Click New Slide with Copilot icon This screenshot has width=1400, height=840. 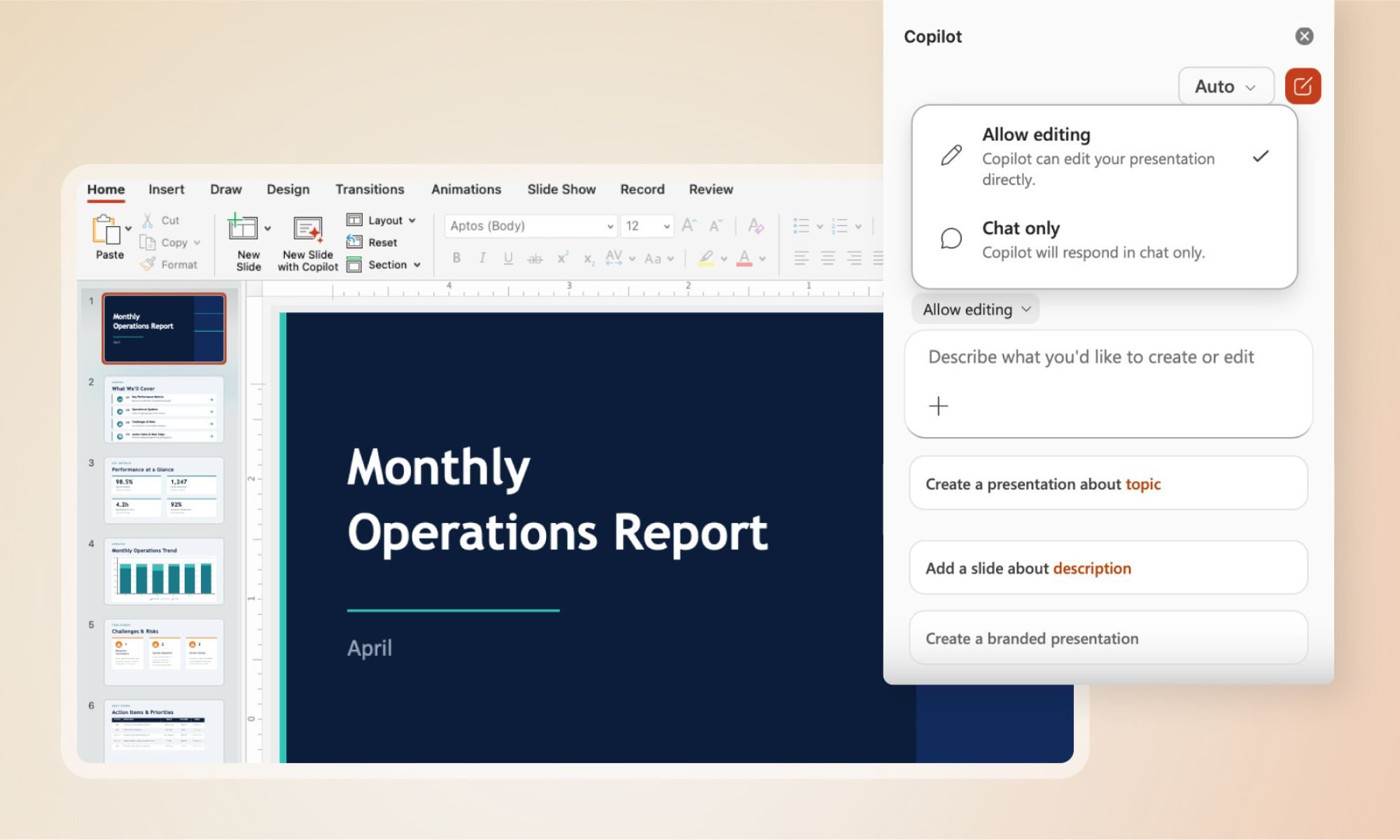point(308,230)
